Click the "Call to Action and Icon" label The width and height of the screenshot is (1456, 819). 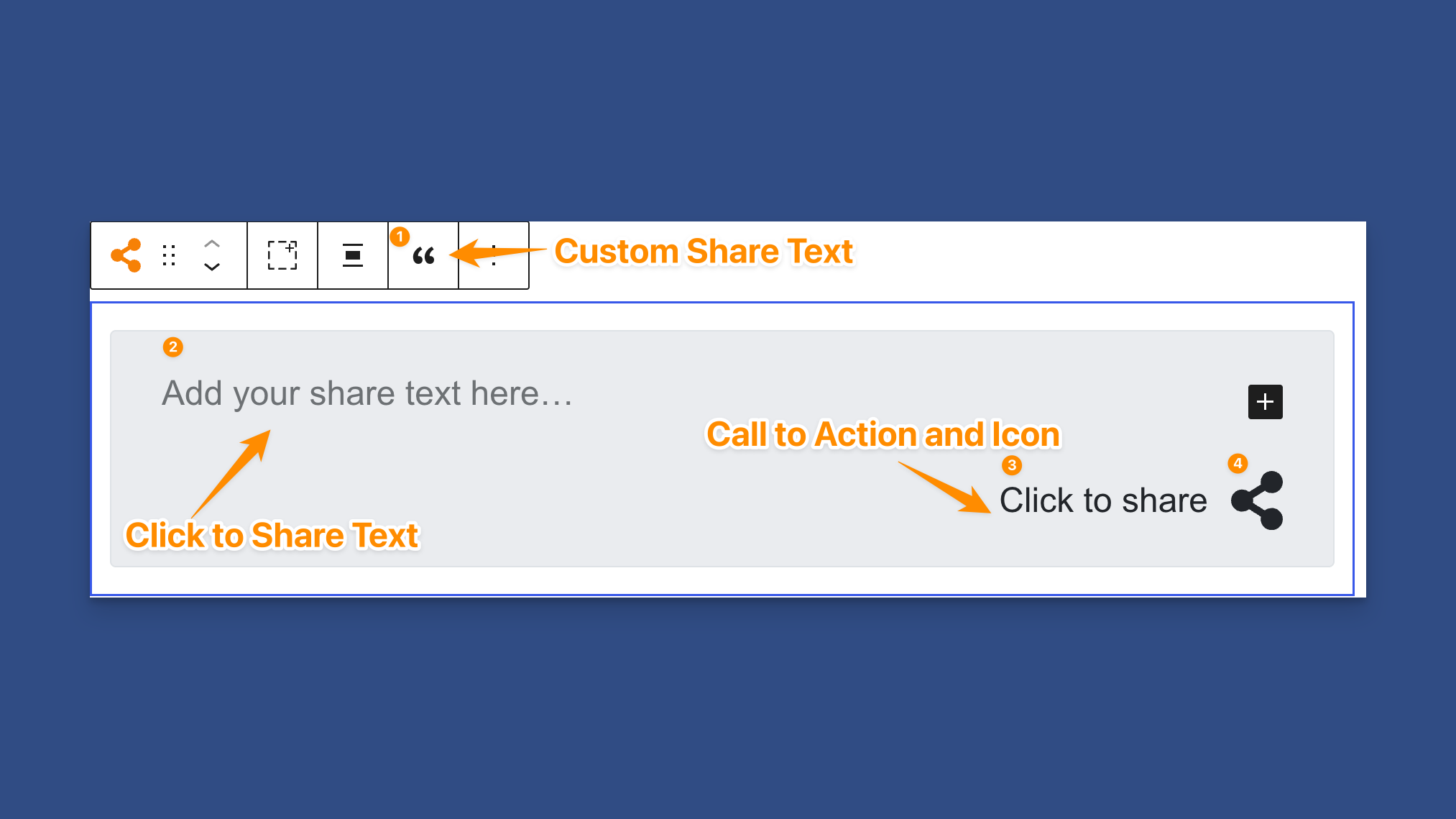(883, 434)
